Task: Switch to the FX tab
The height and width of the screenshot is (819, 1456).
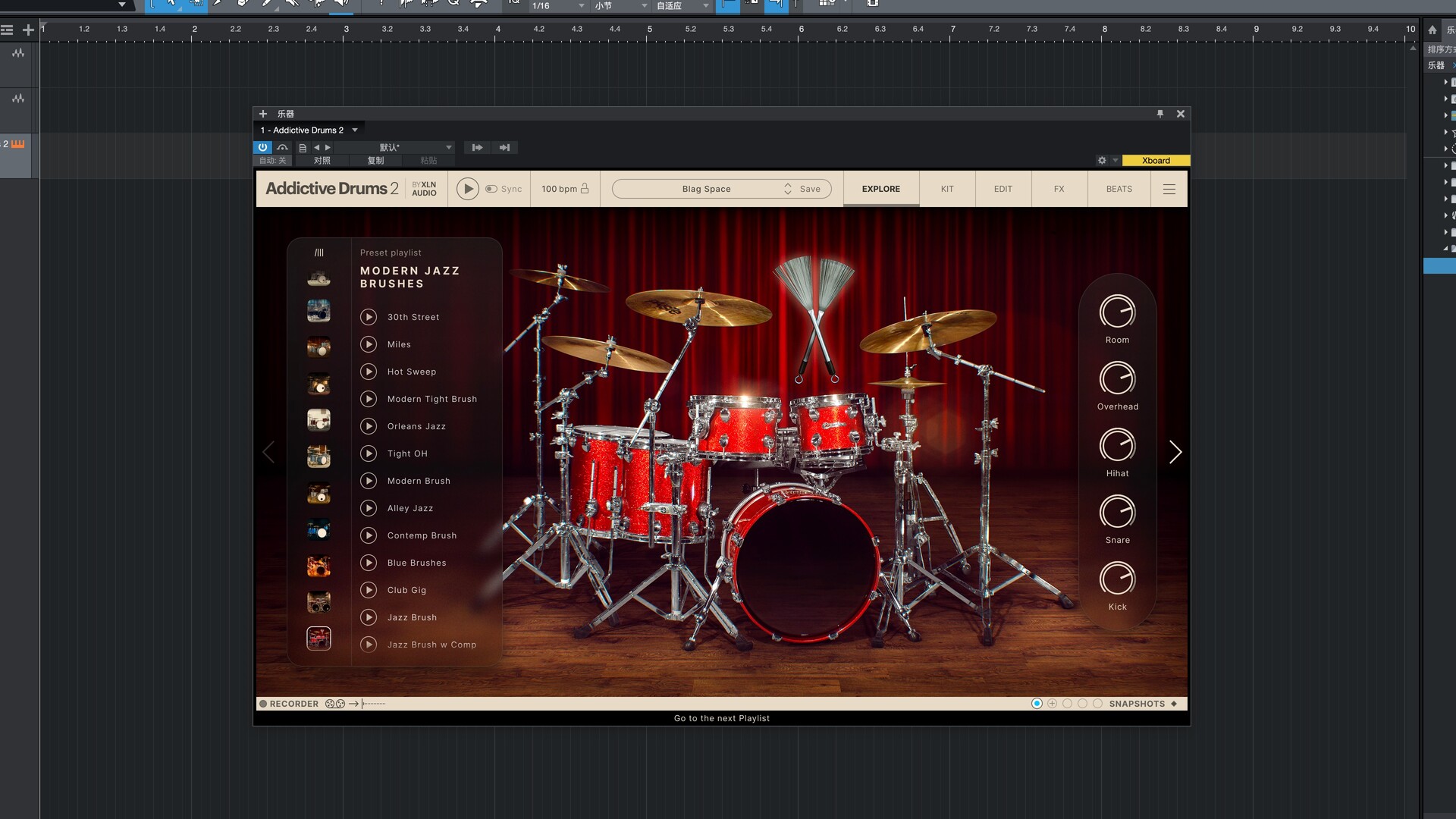Action: (1059, 189)
